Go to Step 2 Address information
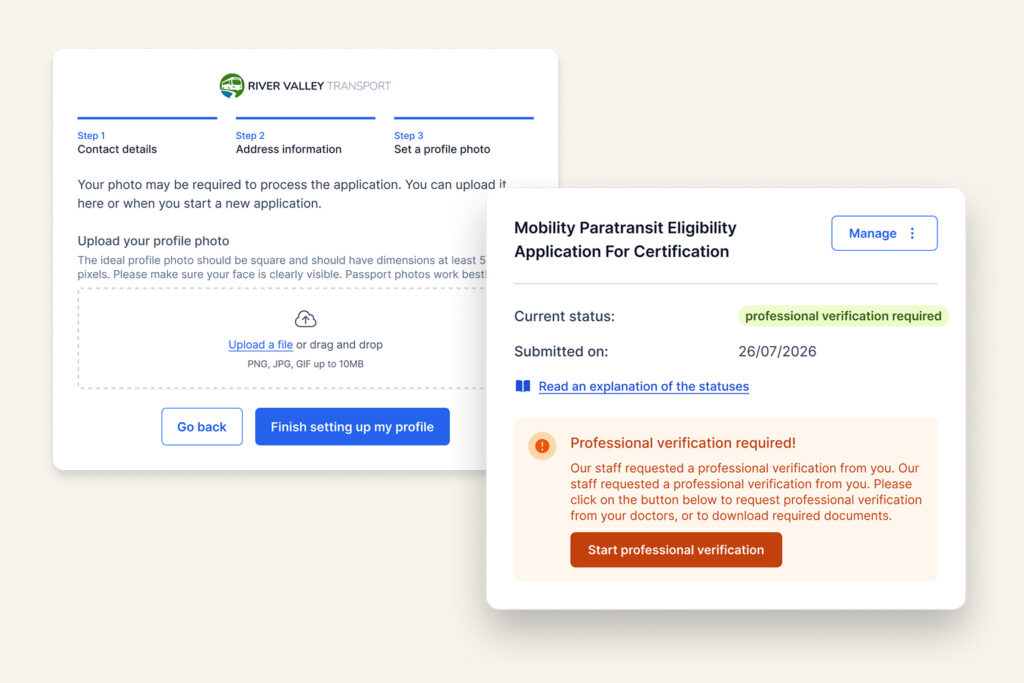Image resolution: width=1024 pixels, height=683 pixels. point(288,143)
